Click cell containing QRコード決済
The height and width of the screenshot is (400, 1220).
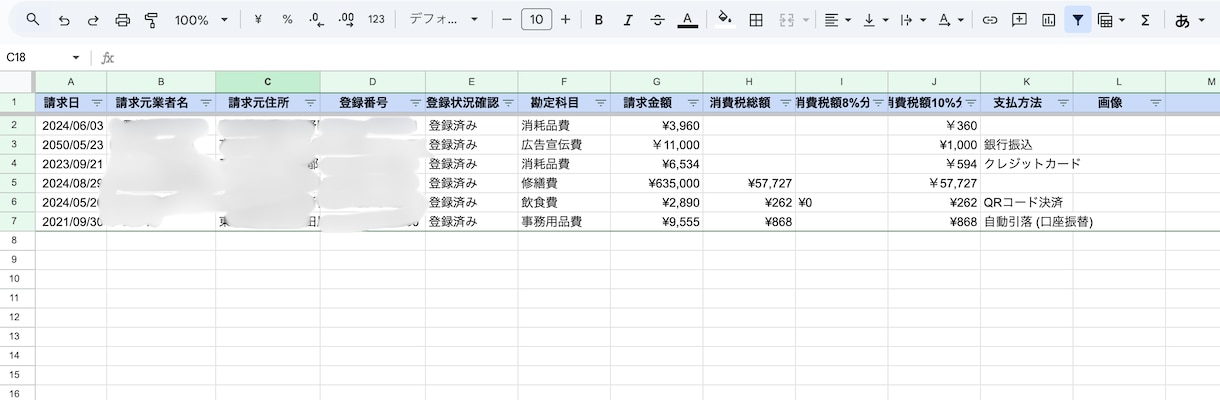tap(1027, 202)
